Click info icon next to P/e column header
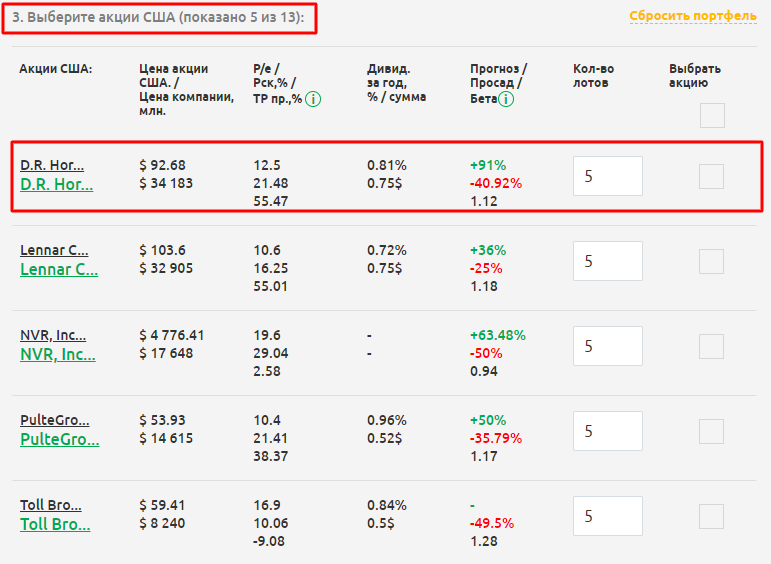The height and width of the screenshot is (564, 771). click(313, 98)
